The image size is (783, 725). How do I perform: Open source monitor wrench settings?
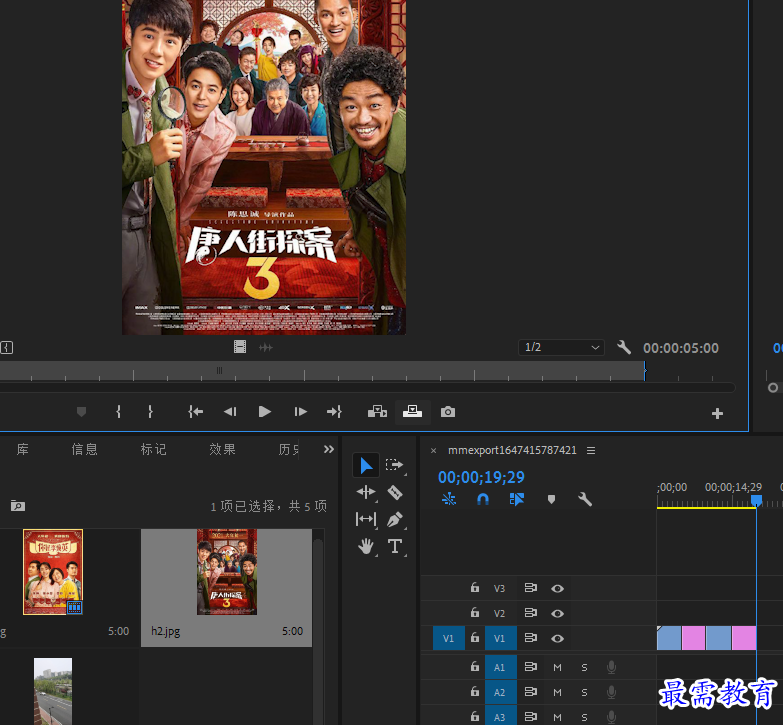(624, 347)
